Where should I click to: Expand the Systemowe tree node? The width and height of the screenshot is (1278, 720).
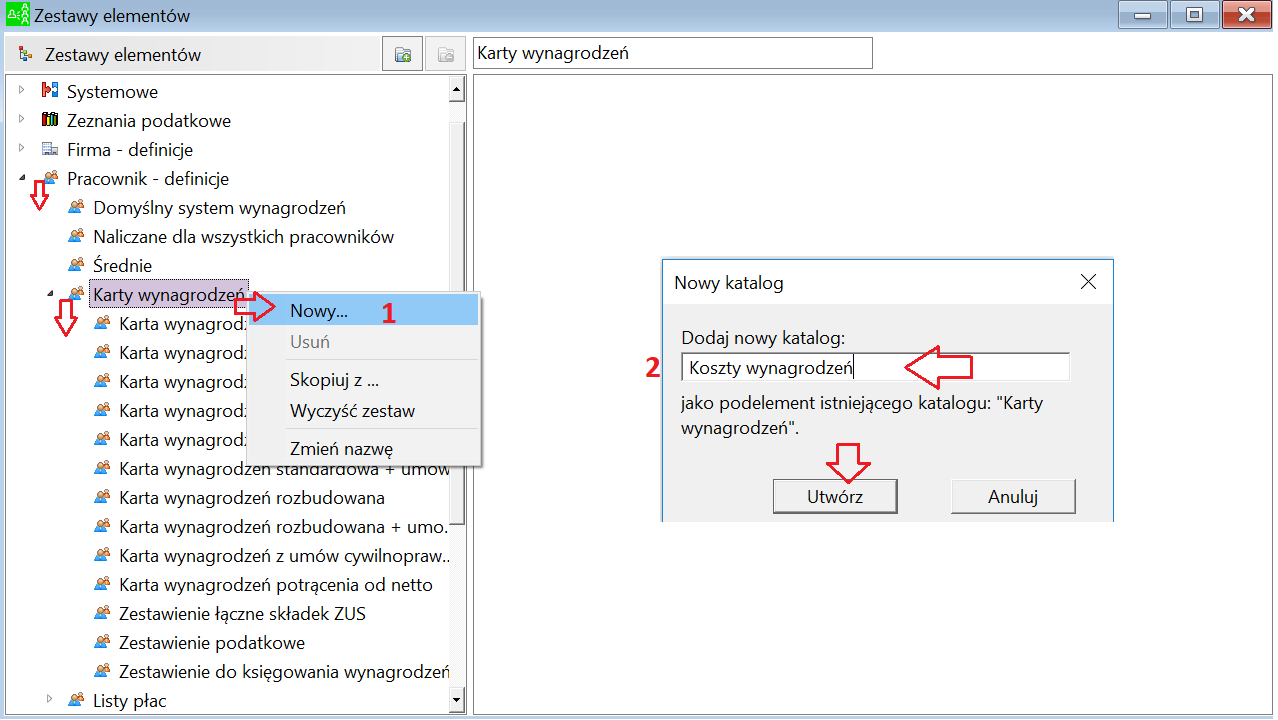[x=22, y=91]
